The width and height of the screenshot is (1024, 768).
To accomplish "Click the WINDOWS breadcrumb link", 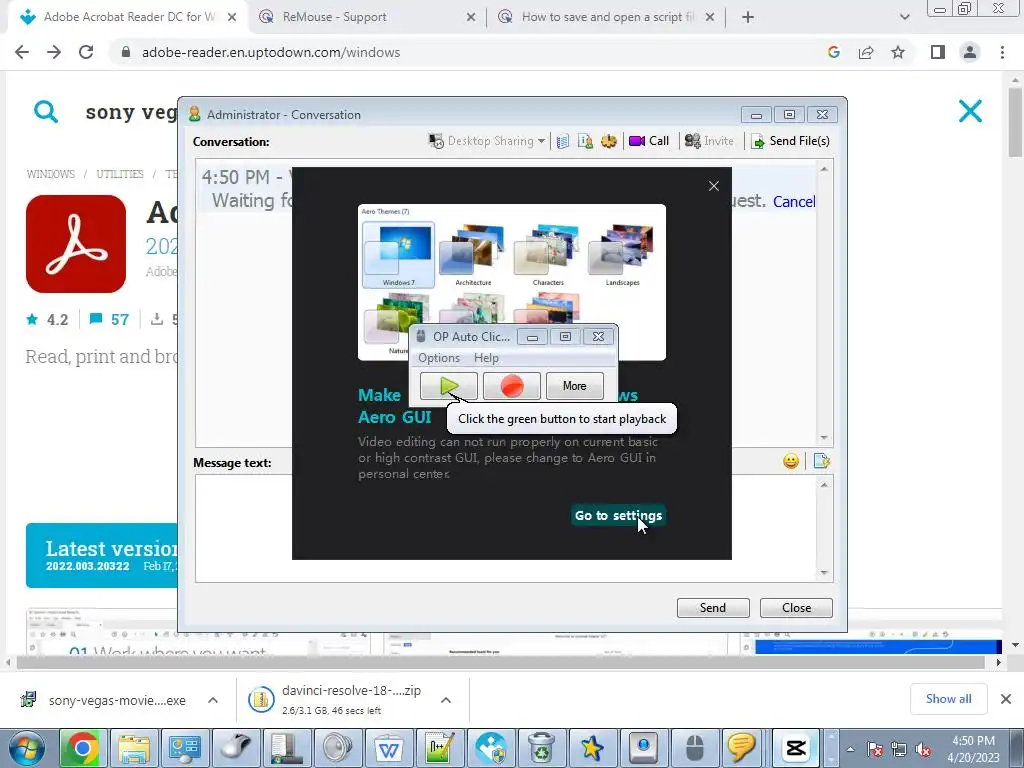I will pyautogui.click(x=50, y=174).
